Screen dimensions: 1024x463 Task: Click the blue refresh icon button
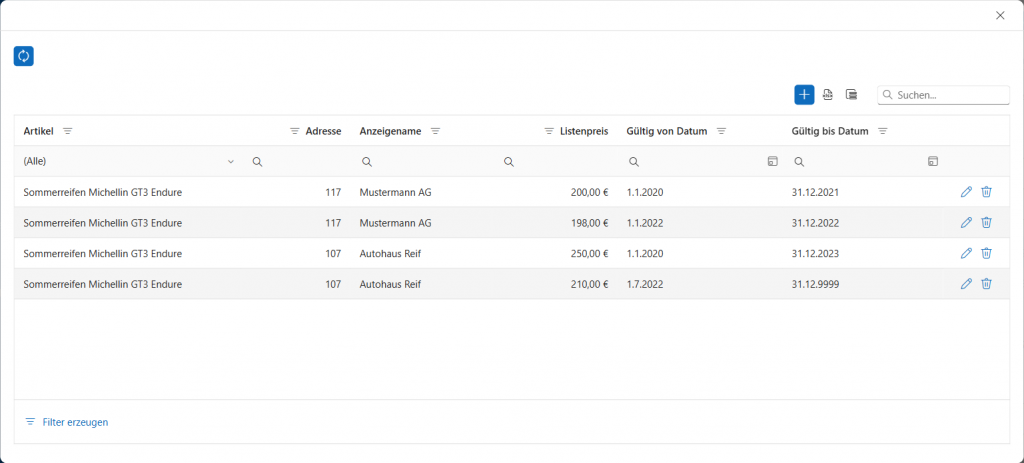24,56
